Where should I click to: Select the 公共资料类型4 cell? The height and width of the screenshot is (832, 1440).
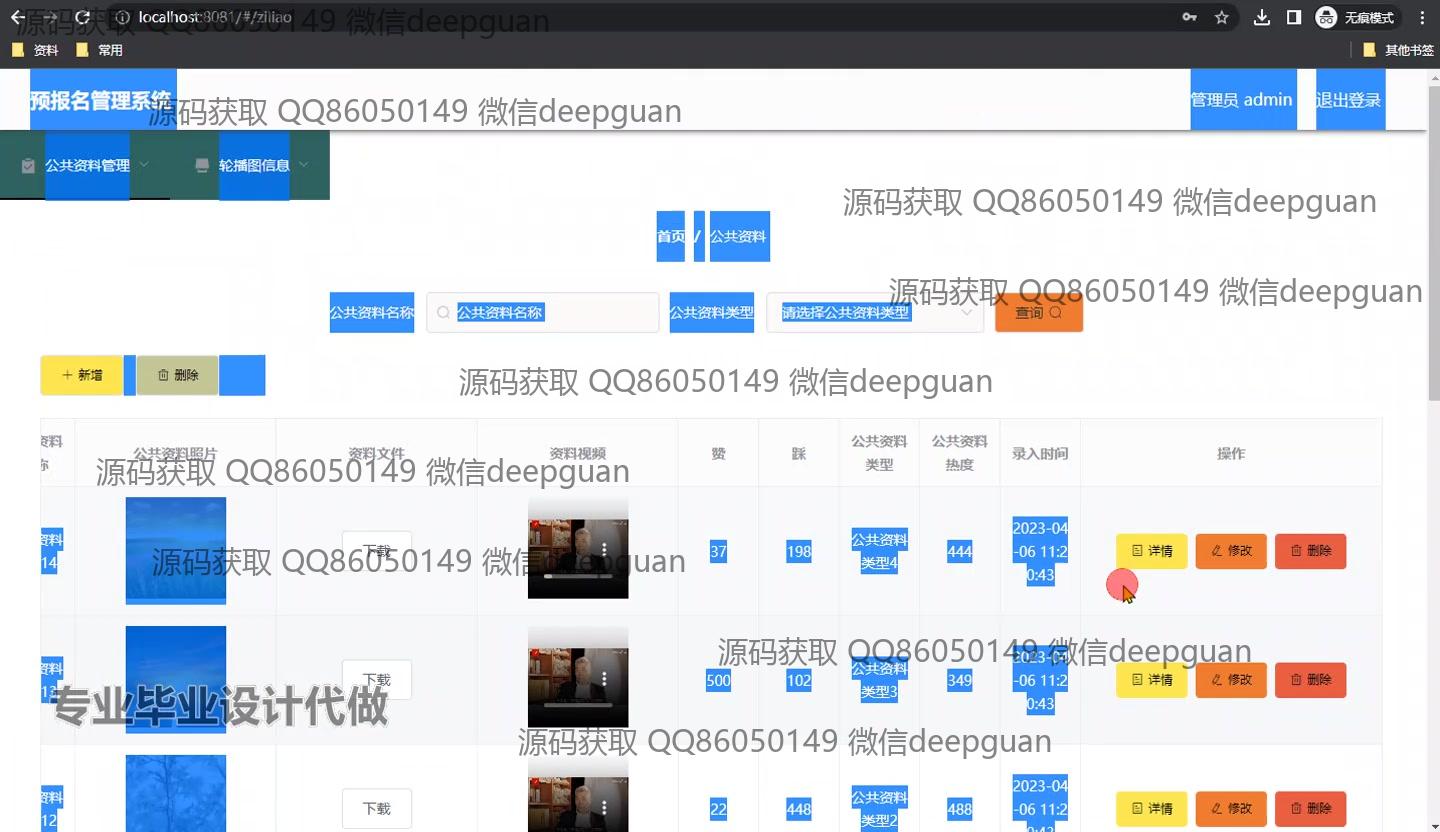pyautogui.click(x=879, y=551)
